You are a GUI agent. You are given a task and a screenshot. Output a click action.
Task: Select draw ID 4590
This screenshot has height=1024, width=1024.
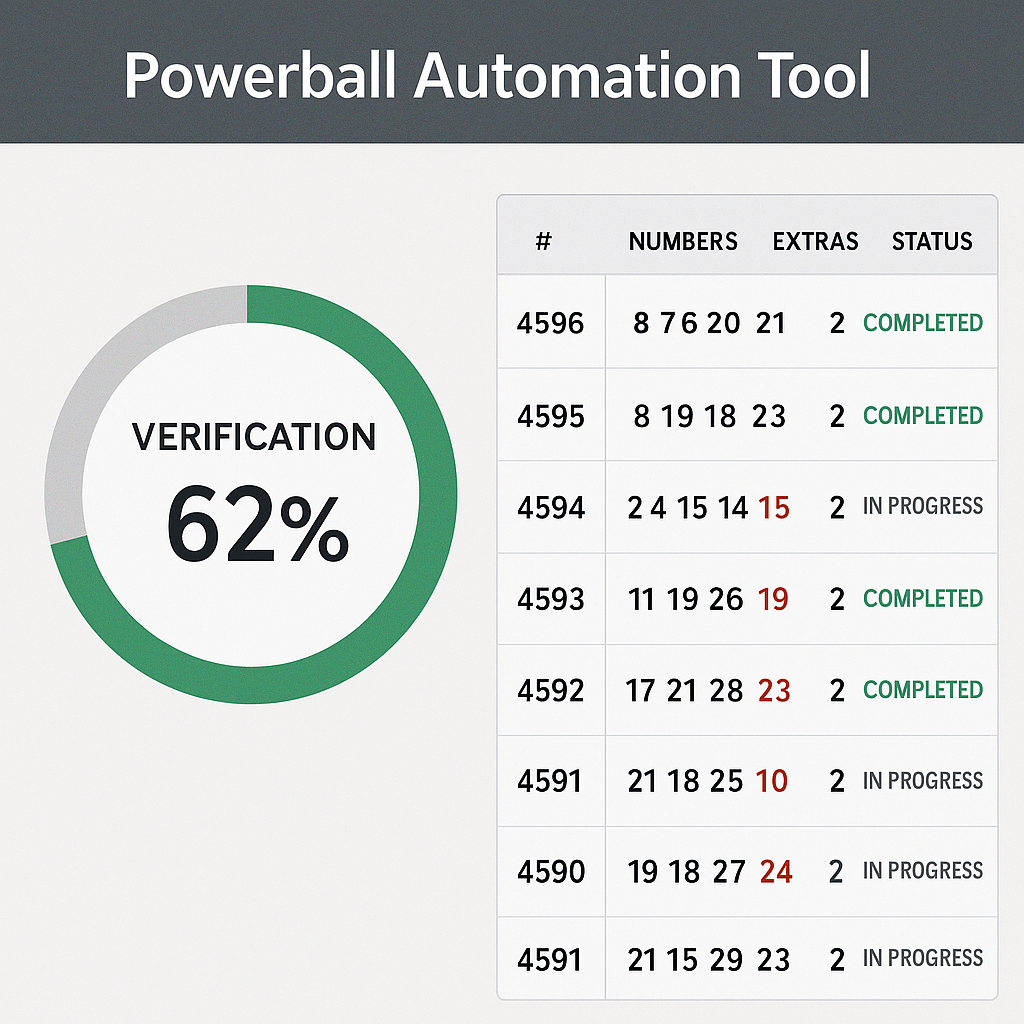[x=551, y=872]
